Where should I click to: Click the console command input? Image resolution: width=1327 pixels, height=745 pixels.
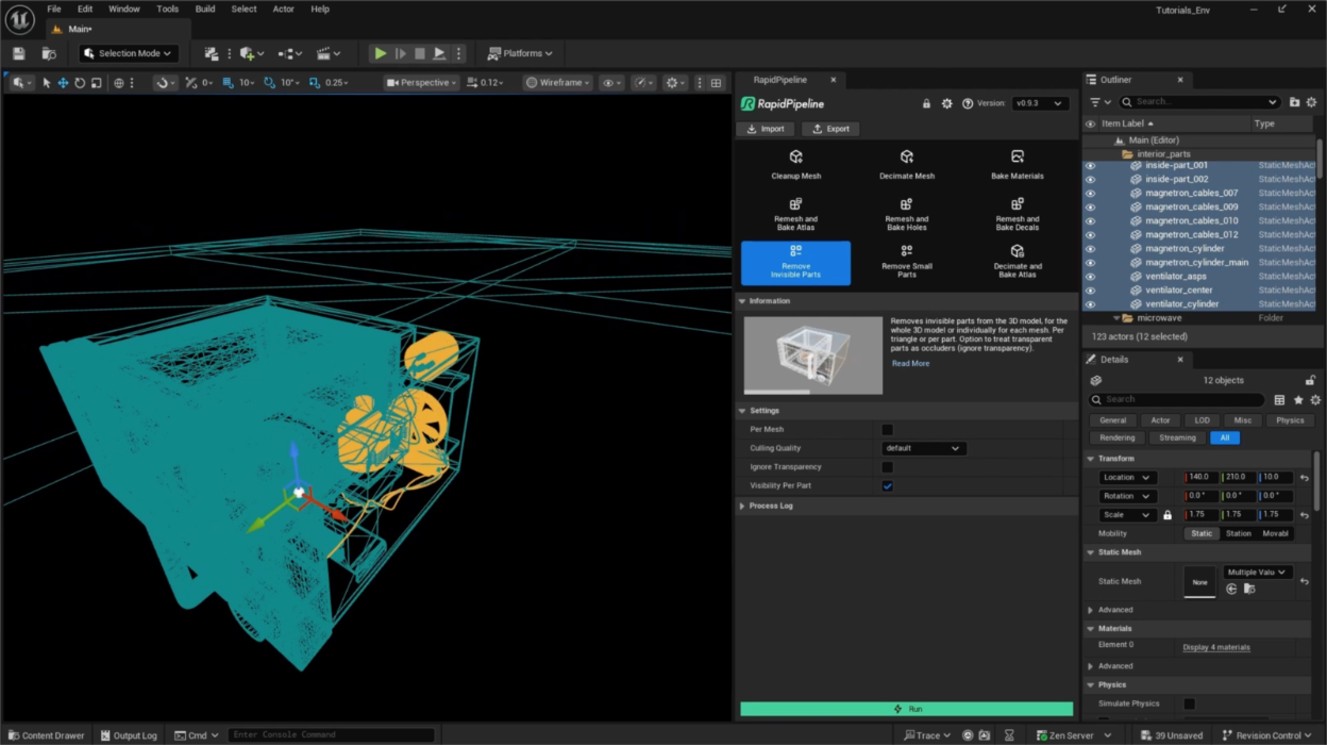[x=331, y=735]
